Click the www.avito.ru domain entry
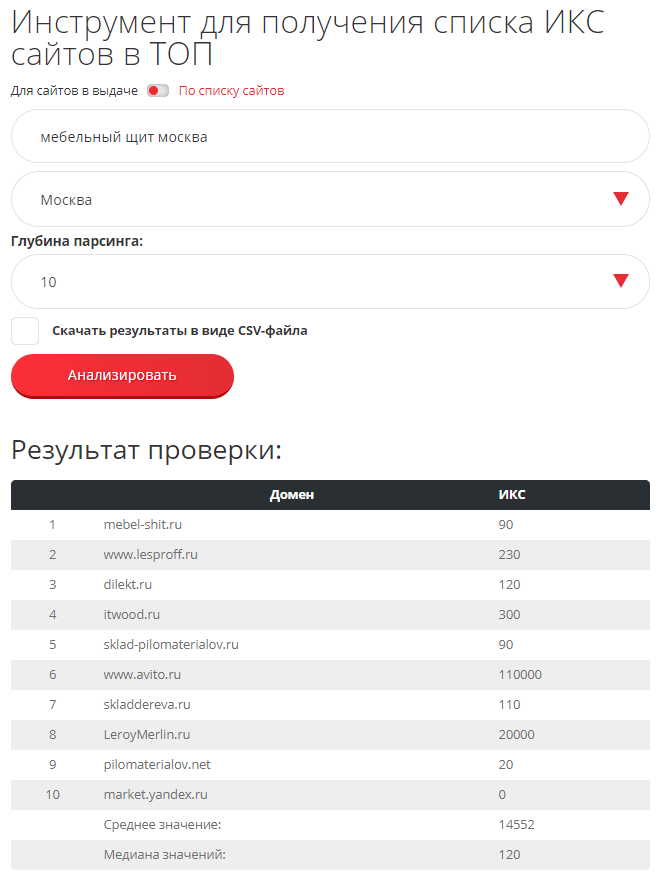 click(x=143, y=675)
